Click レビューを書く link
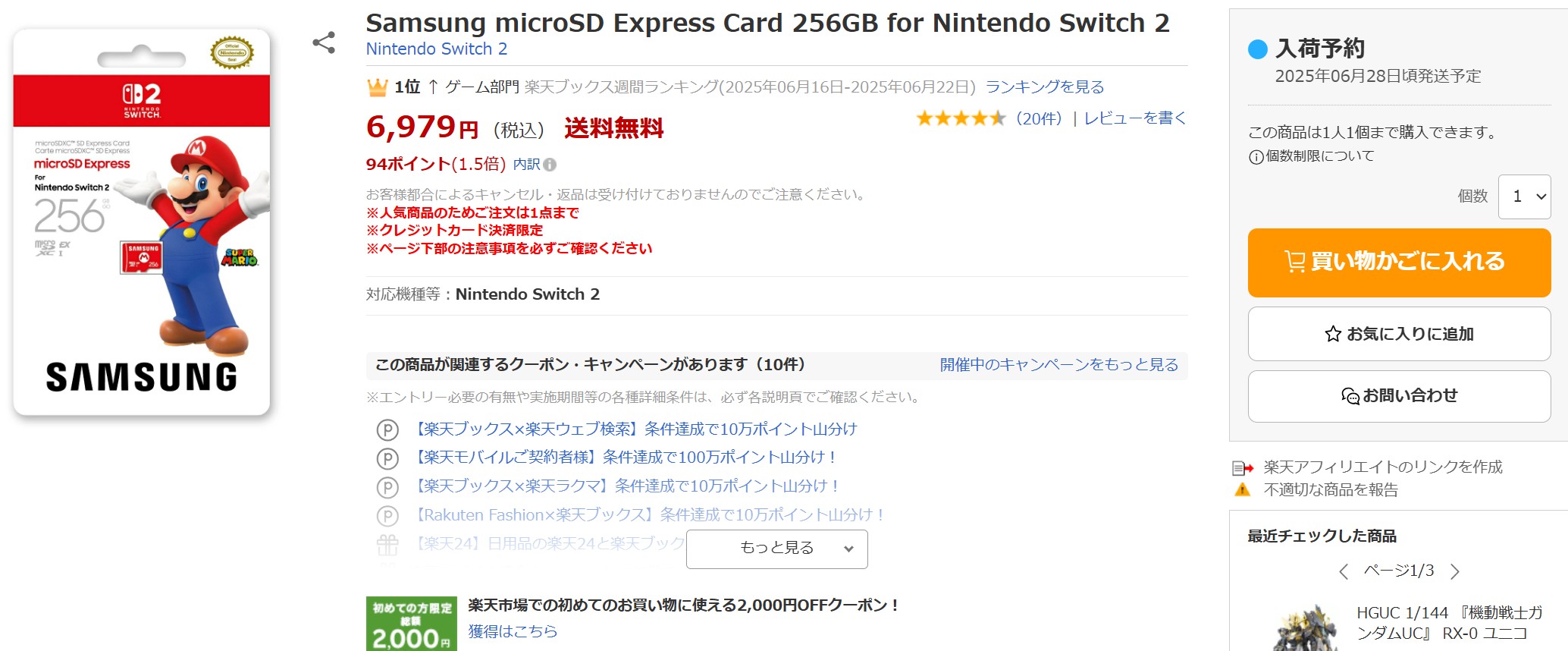 (x=1134, y=118)
